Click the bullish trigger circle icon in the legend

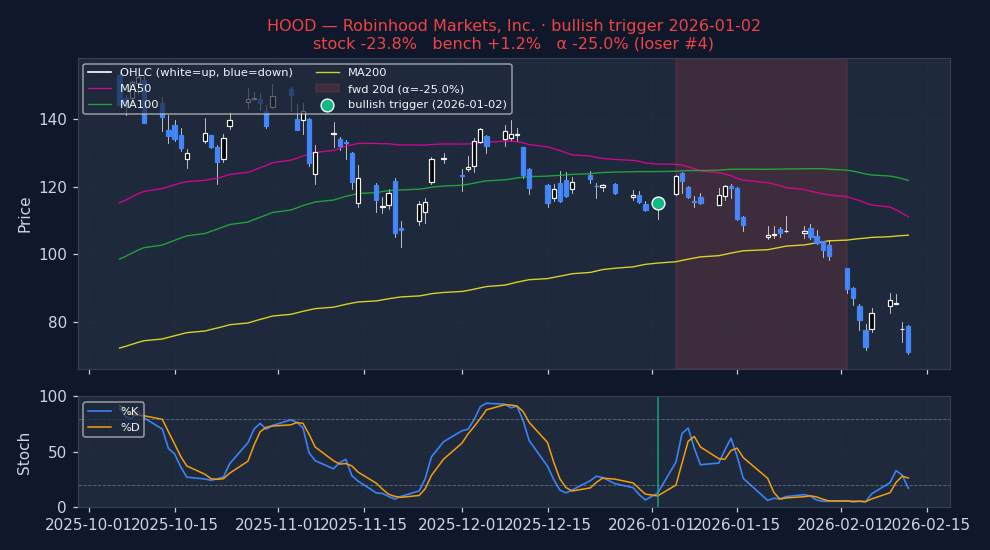(327, 105)
